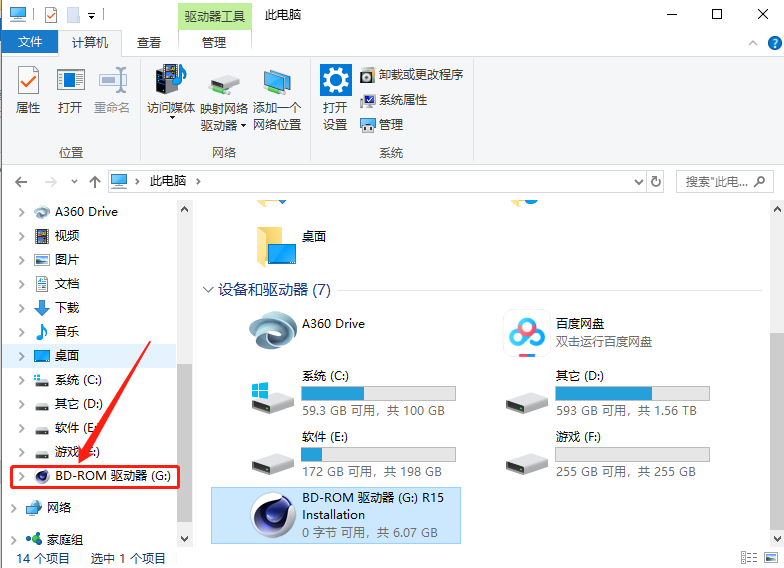Switch to details view icon in status bar
784x568 pixels.
pyautogui.click(x=749, y=558)
